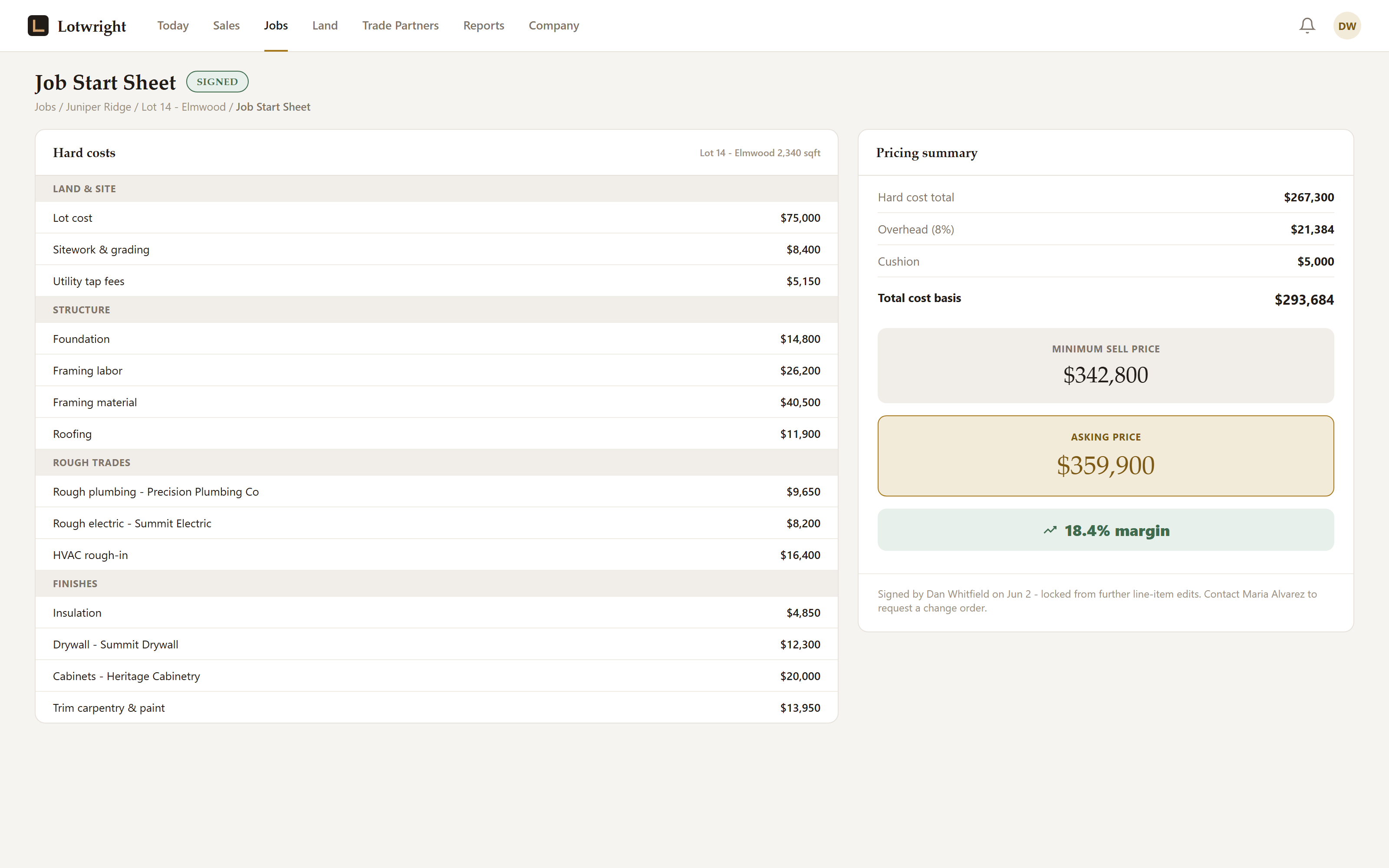Click the $9,650 rough plumbing amount
This screenshot has height=868, width=1389.
(x=803, y=491)
